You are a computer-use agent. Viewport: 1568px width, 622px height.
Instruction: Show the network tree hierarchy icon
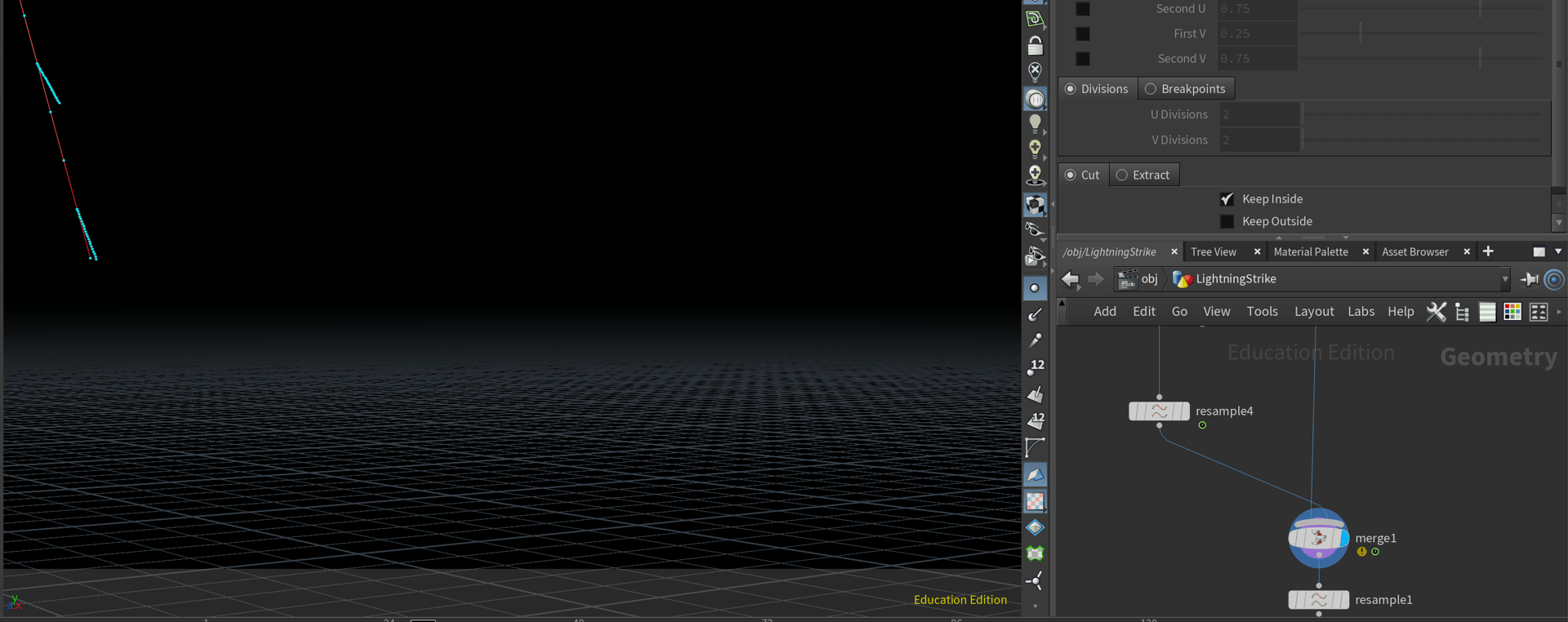point(1462,312)
